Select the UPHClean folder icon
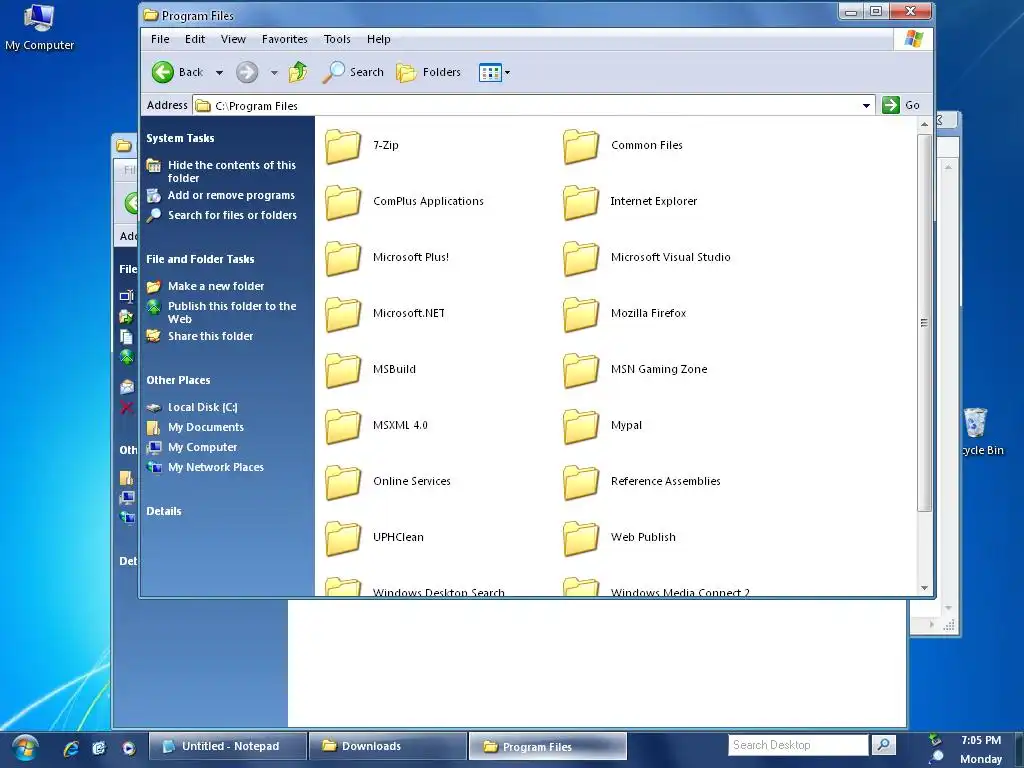 (343, 538)
